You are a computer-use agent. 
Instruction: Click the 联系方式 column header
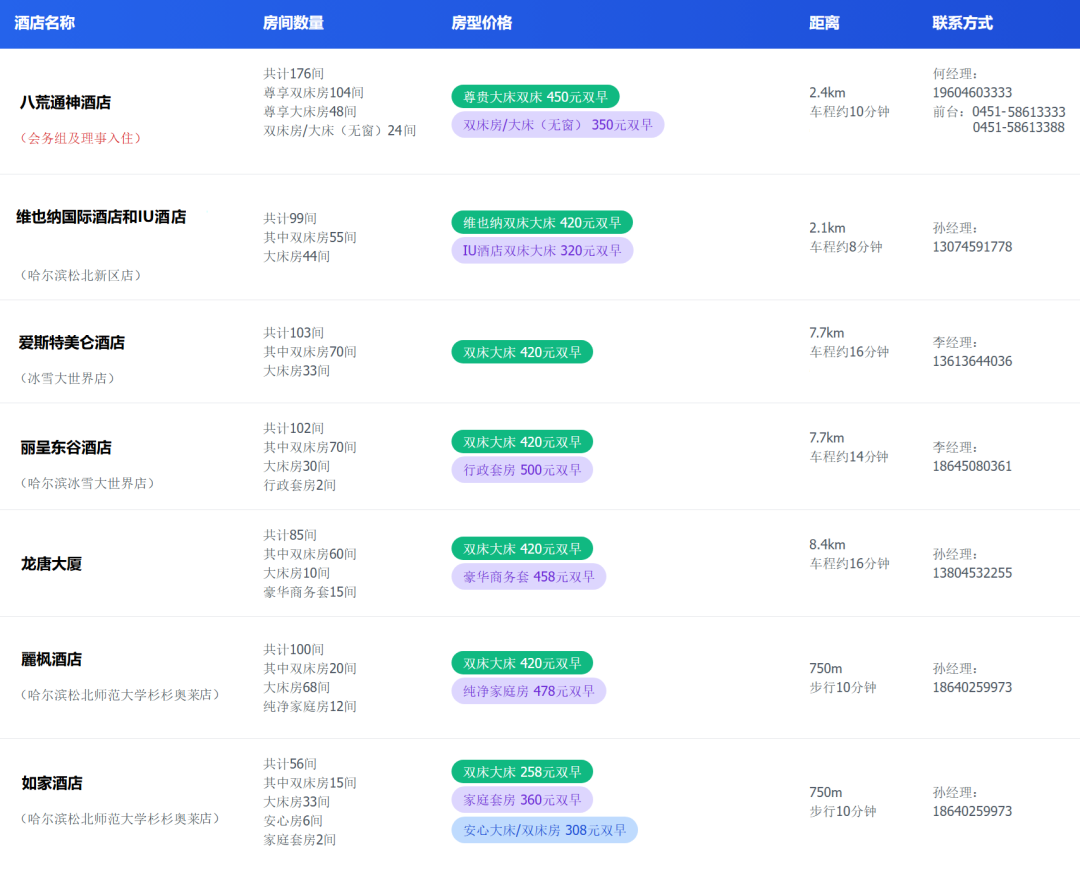coord(962,23)
